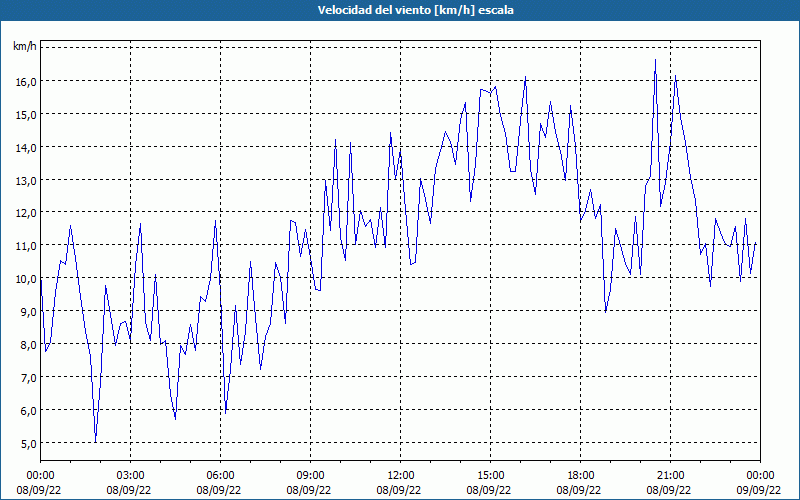Viewport: 800px width, 500px height.
Task: Click the '15:00' time axis label
Action: point(490,476)
